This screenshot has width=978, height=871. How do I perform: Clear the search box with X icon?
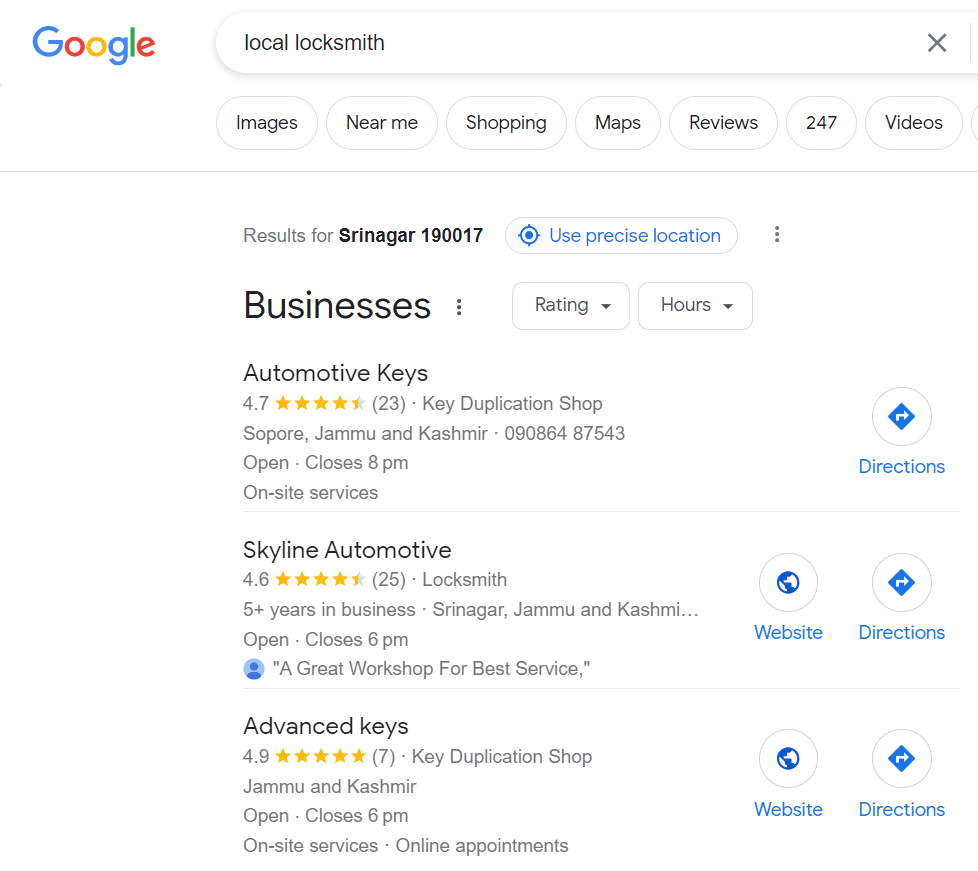(937, 43)
